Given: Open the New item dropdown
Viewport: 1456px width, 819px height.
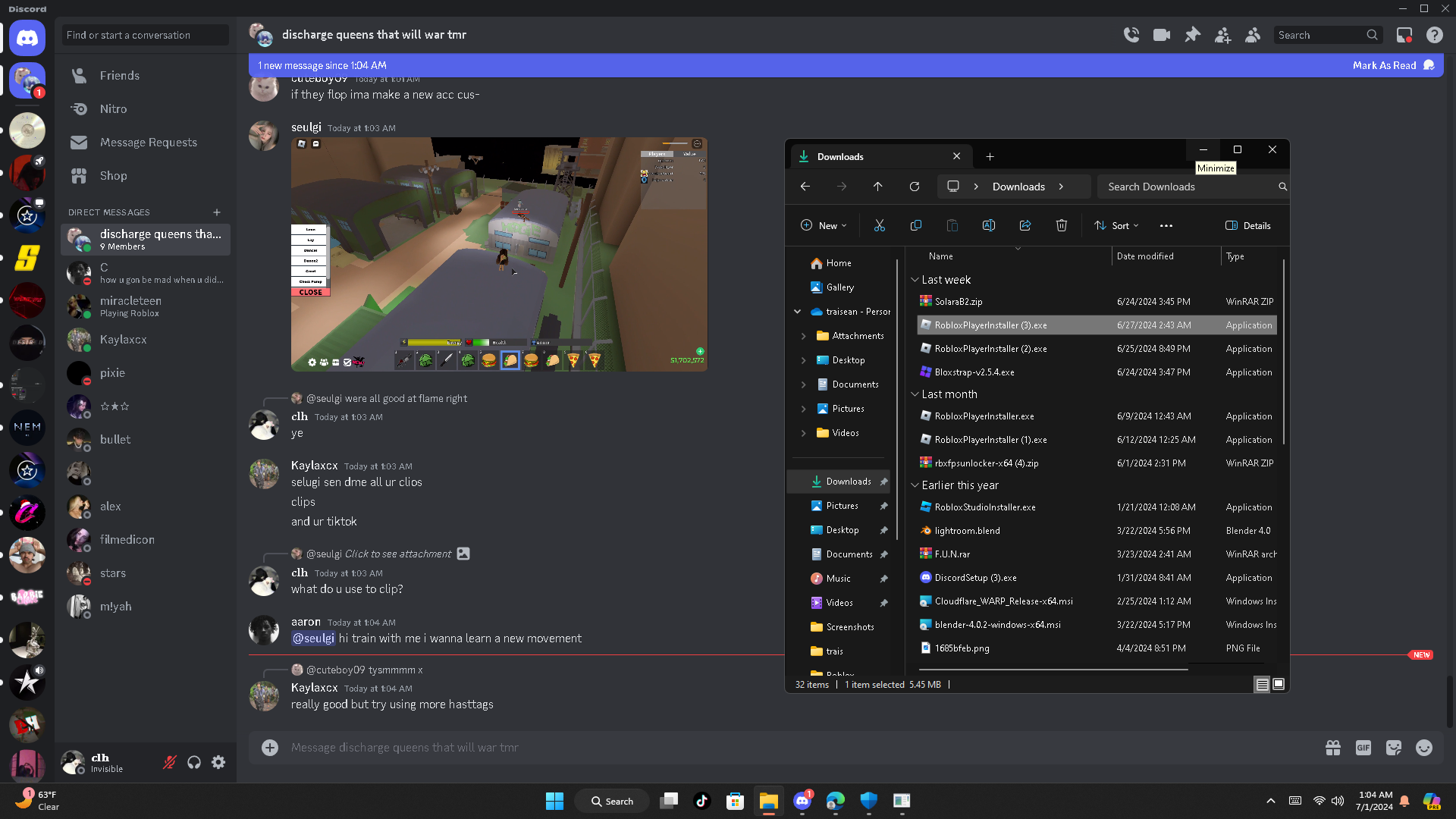Looking at the screenshot, I should click(824, 225).
